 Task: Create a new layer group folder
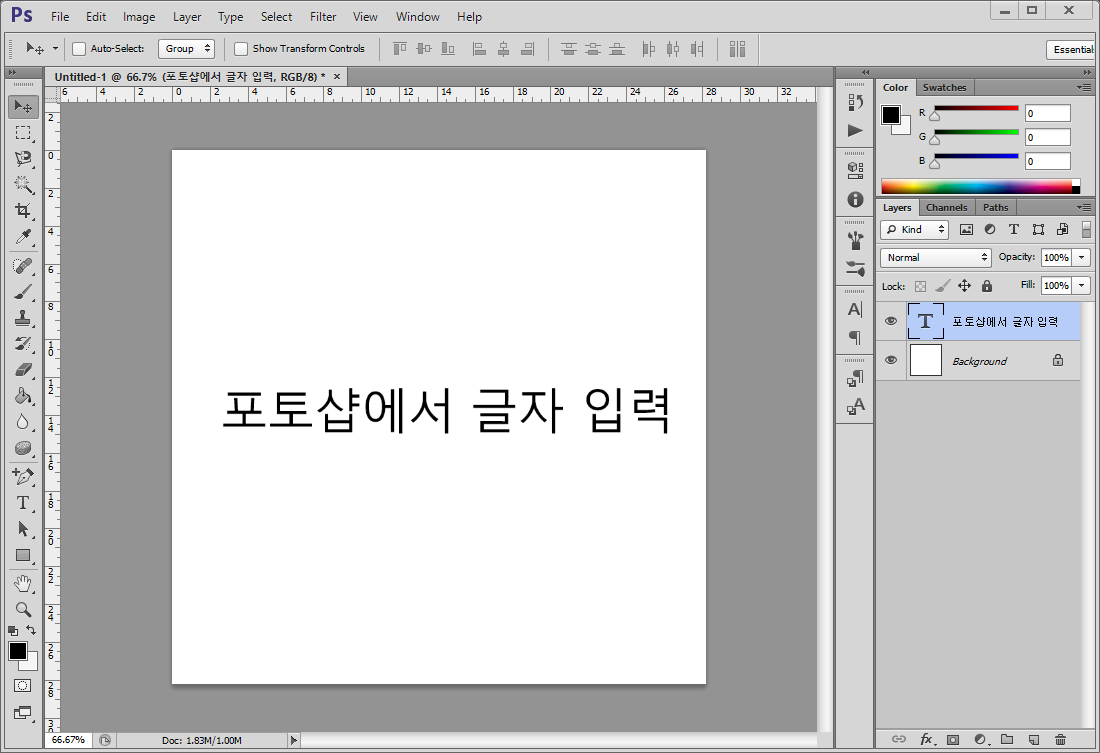coord(1007,740)
